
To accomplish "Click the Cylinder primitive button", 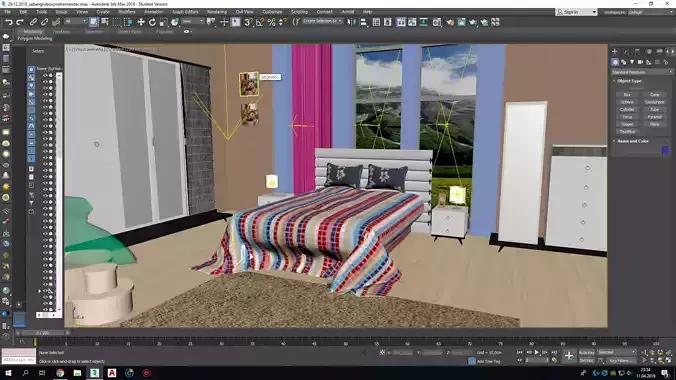I will (x=627, y=110).
